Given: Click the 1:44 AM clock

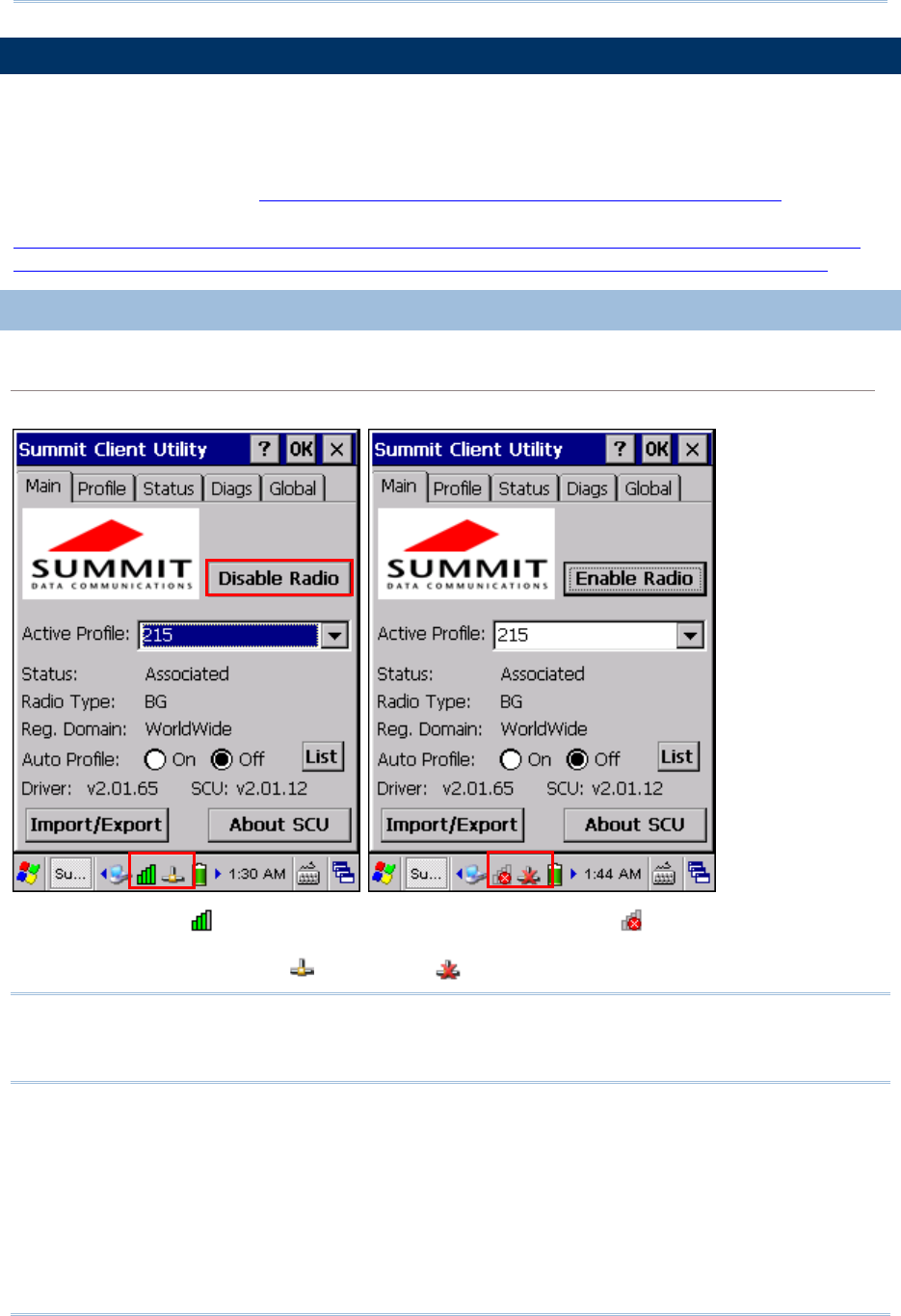Looking at the screenshot, I should tap(613, 874).
